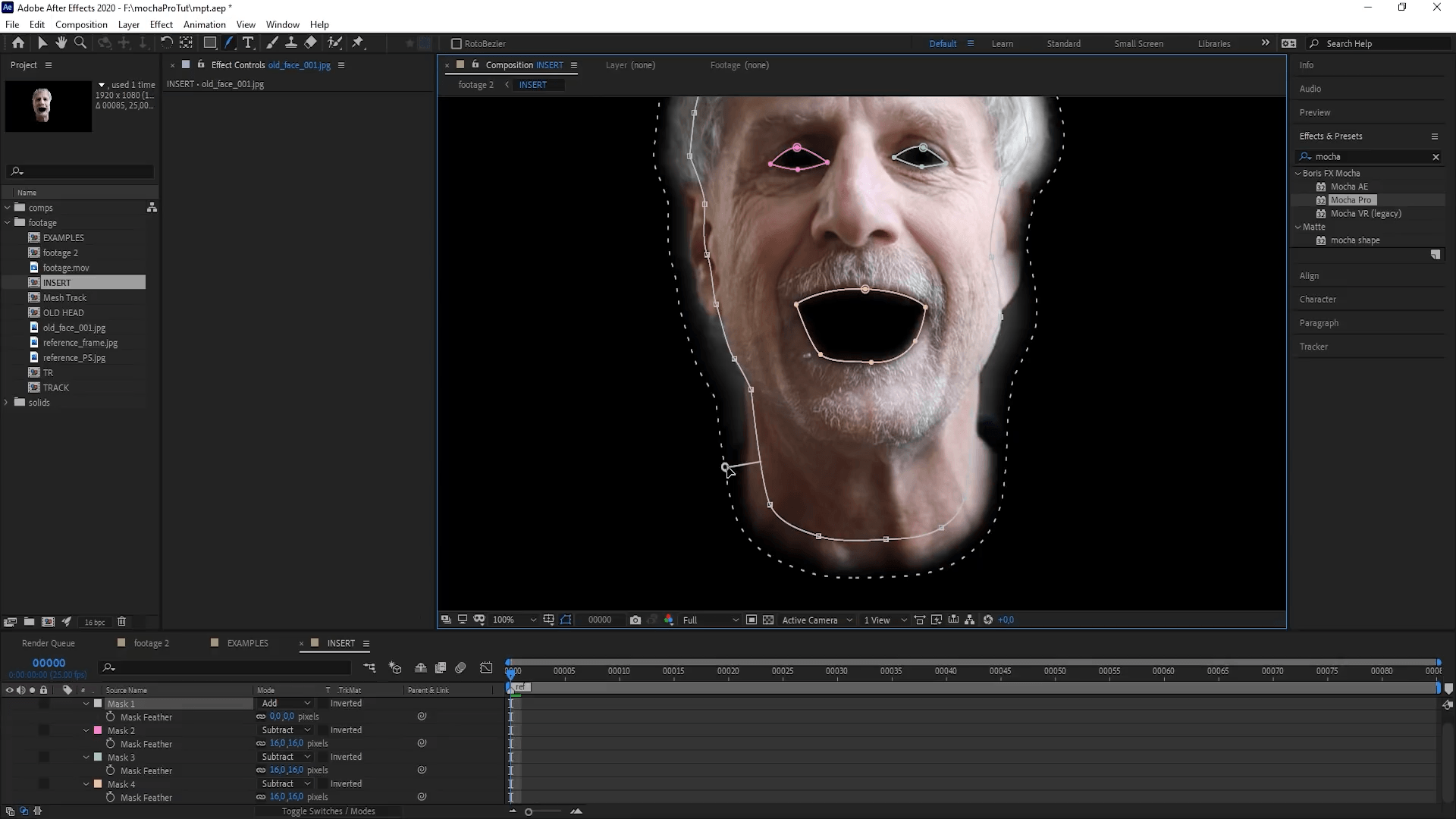Viewport: 1456px width, 819px height.
Task: Select the Brush tool
Action: click(x=272, y=43)
